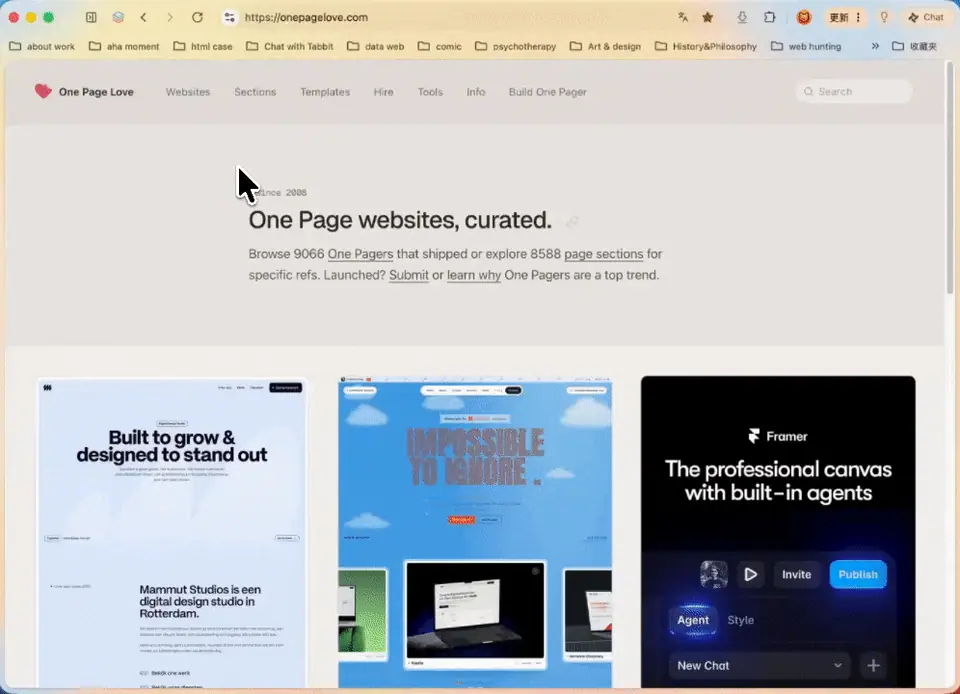Open the Chat with Tabbit bookmark folder
This screenshot has width=960, height=694.
pyautogui.click(x=290, y=46)
